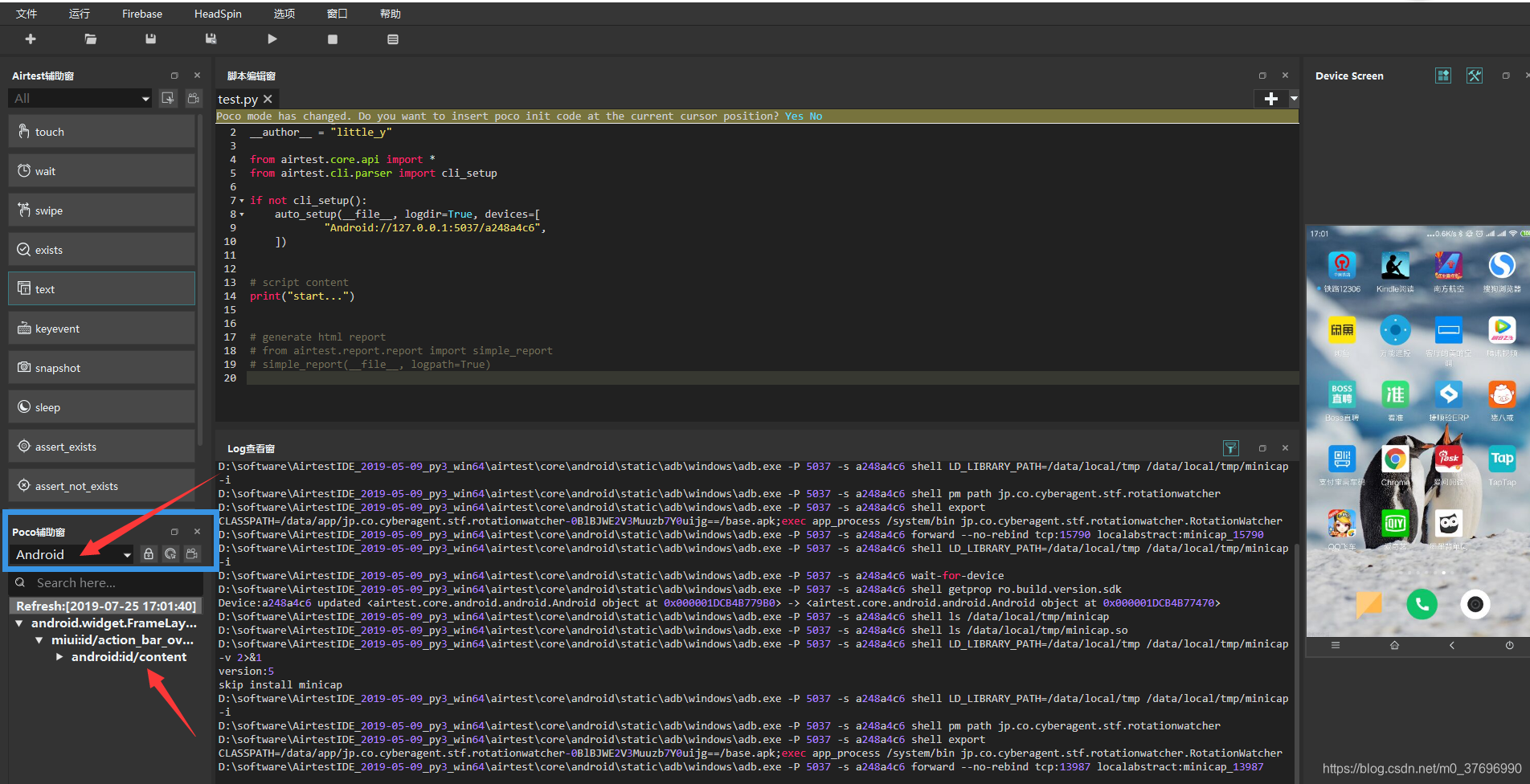Open the 文件 menu
Image resolution: width=1530 pixels, height=784 pixels.
click(27, 14)
